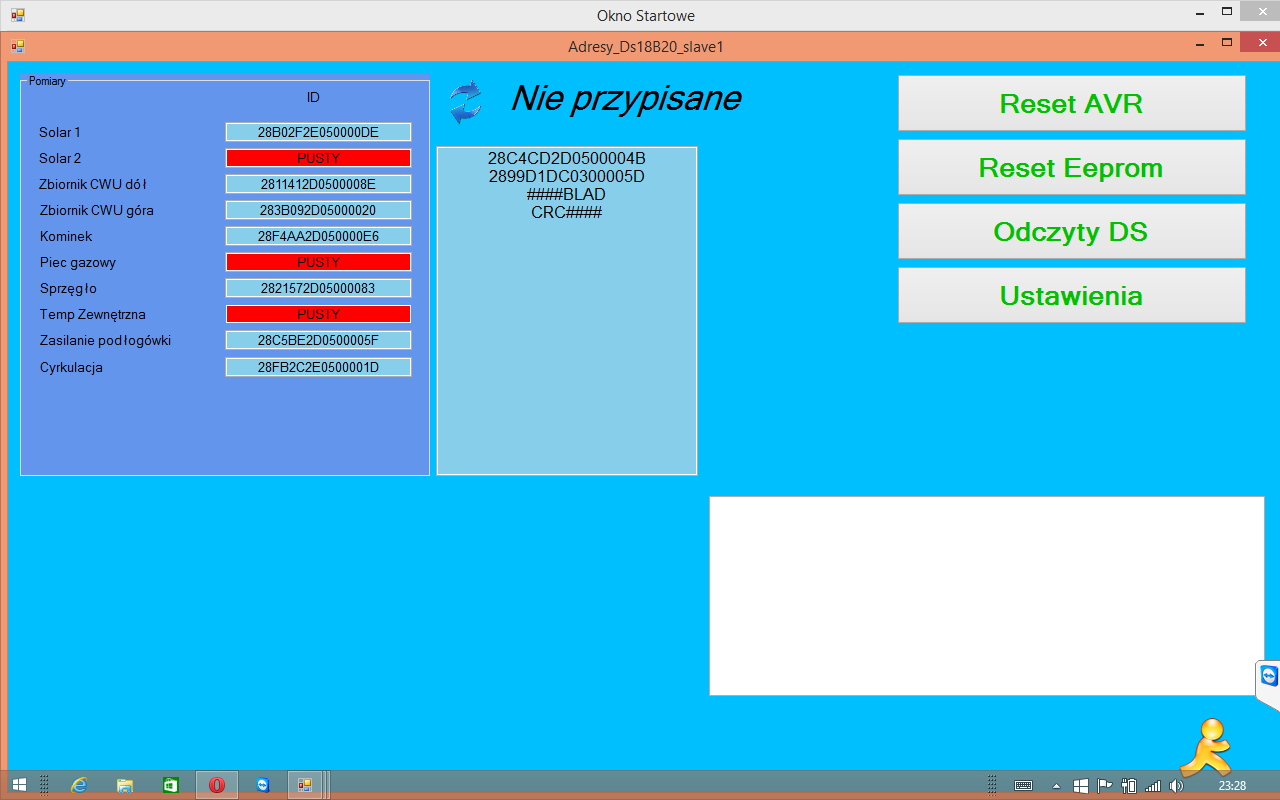The image size is (1280, 800).
Task: Click the orange running man icon
Action: (1205, 747)
